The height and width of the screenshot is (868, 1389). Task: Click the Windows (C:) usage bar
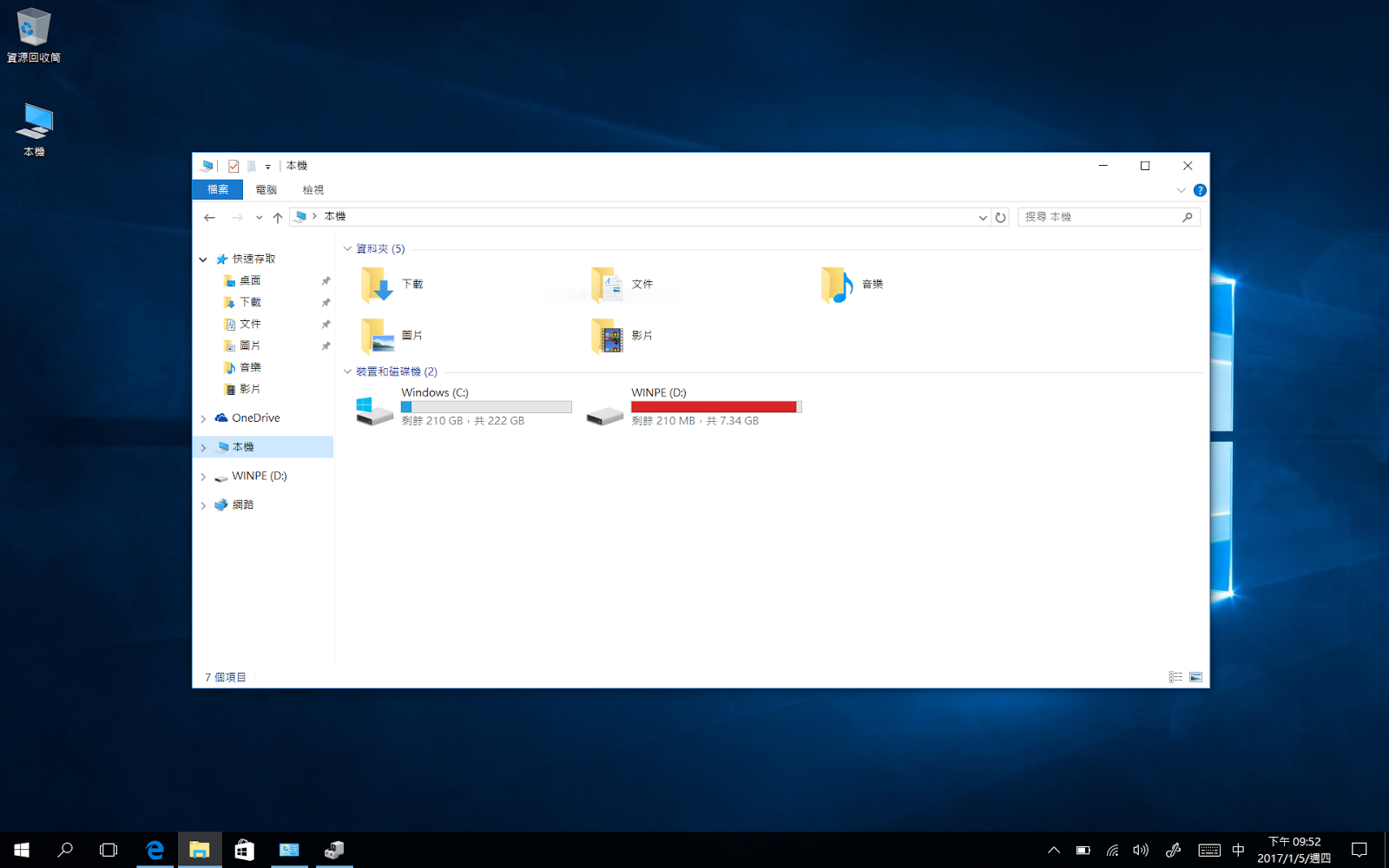pyautogui.click(x=486, y=407)
